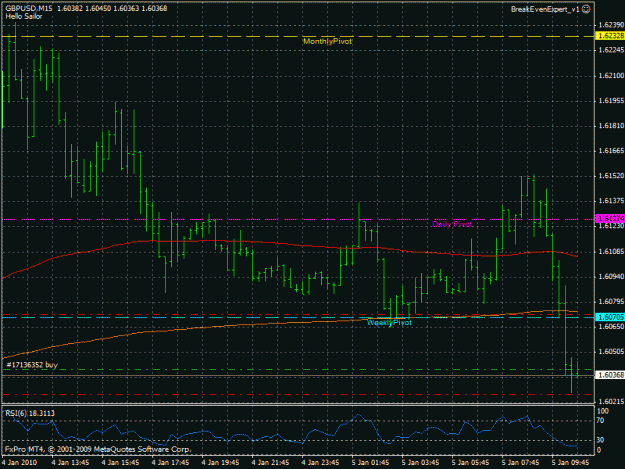Viewport: 625px width, 469px height.
Task: Click the 1.62100 price scale value
Action: (611, 76)
